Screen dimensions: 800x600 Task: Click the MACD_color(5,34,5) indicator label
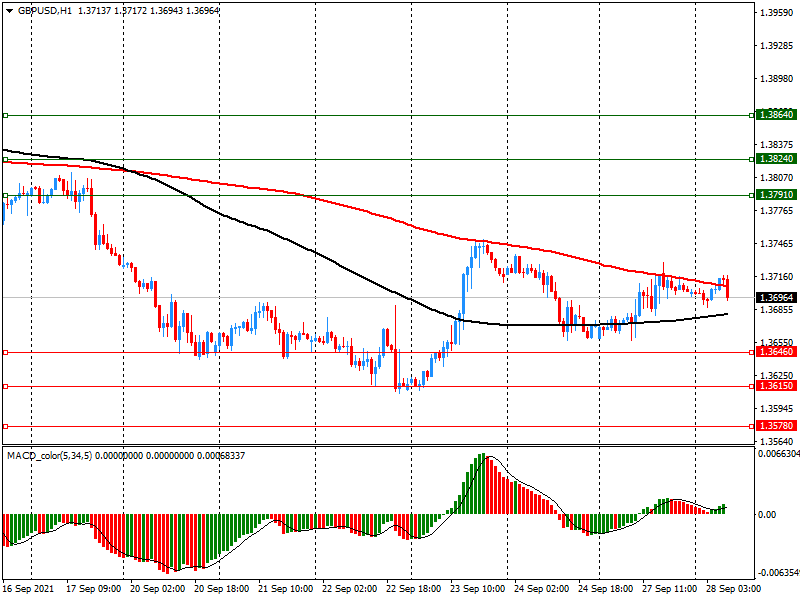[49, 456]
